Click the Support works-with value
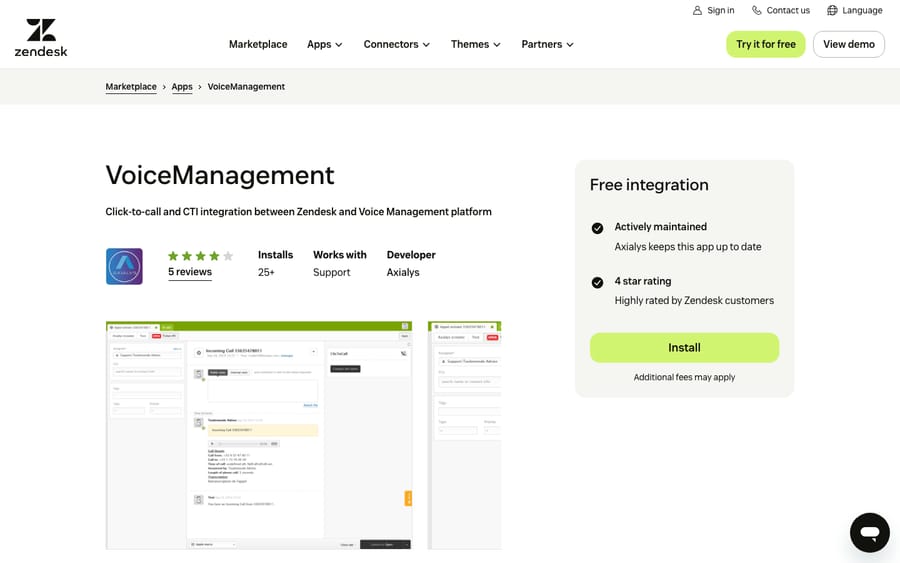900x563 pixels. (x=331, y=272)
